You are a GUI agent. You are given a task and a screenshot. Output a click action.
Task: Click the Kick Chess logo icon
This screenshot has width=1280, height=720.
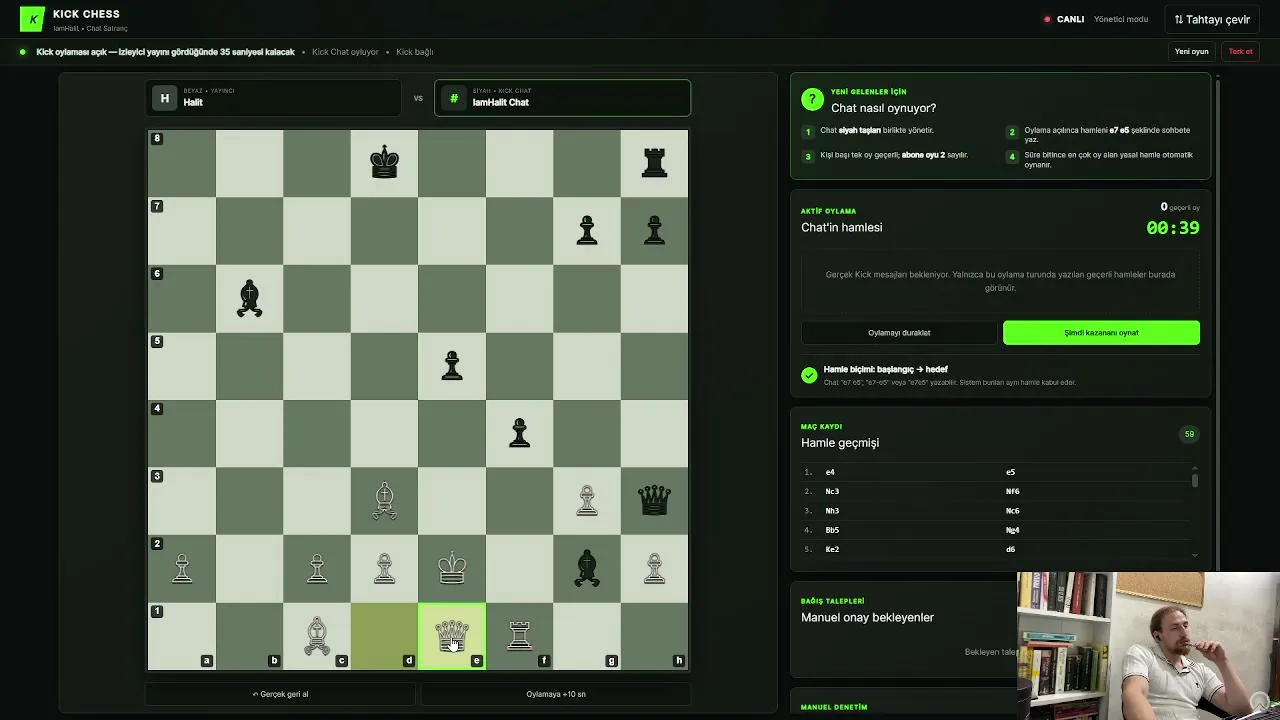coord(32,19)
